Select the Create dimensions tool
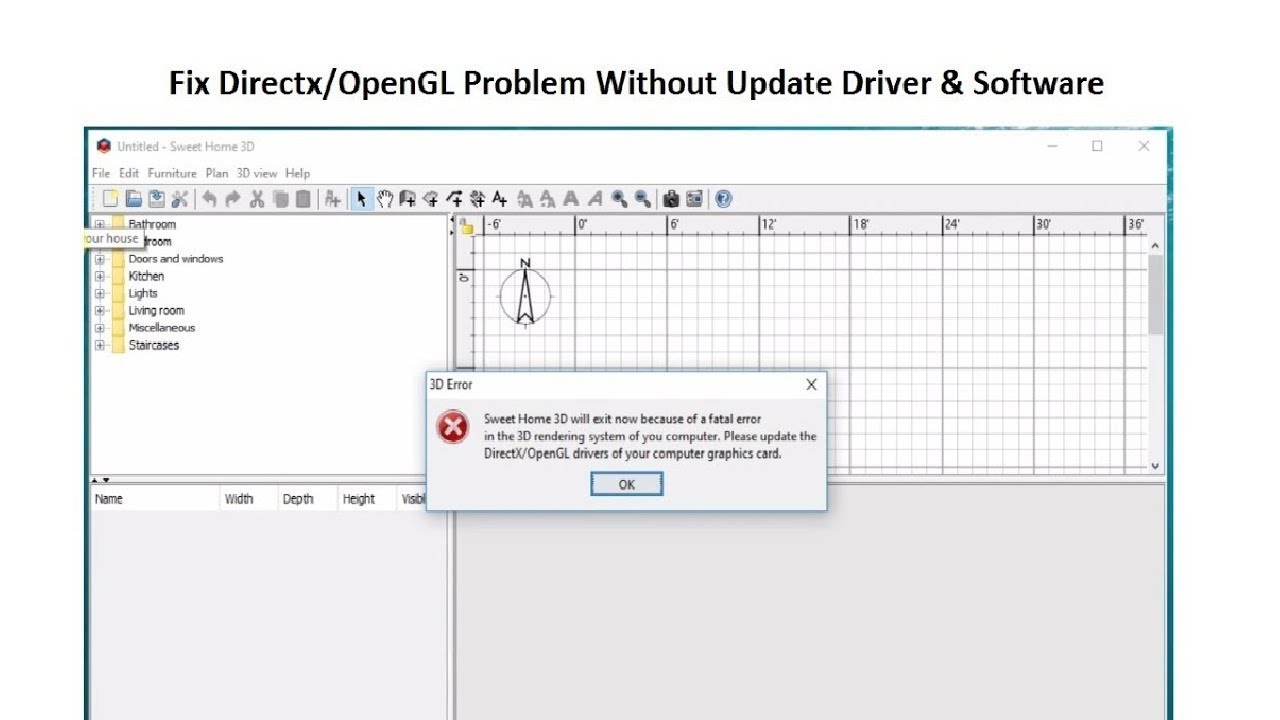1280x720 pixels. [477, 199]
